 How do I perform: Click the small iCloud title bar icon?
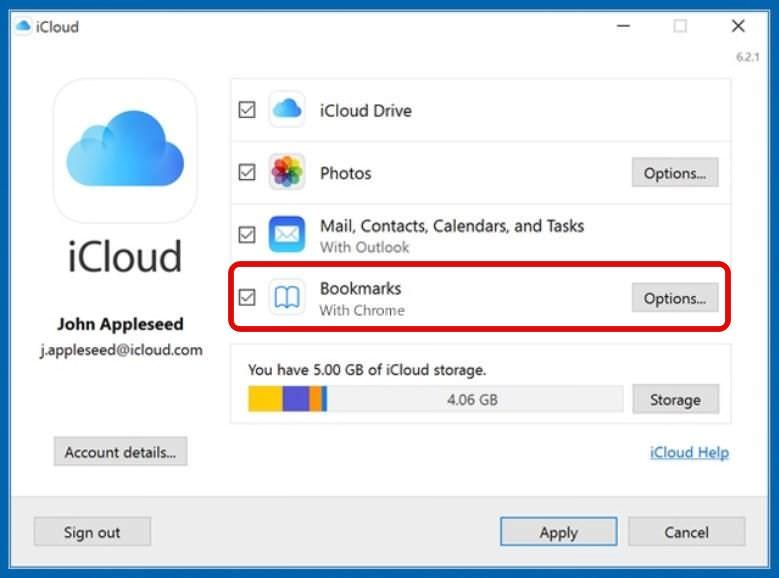pyautogui.click(x=23, y=26)
